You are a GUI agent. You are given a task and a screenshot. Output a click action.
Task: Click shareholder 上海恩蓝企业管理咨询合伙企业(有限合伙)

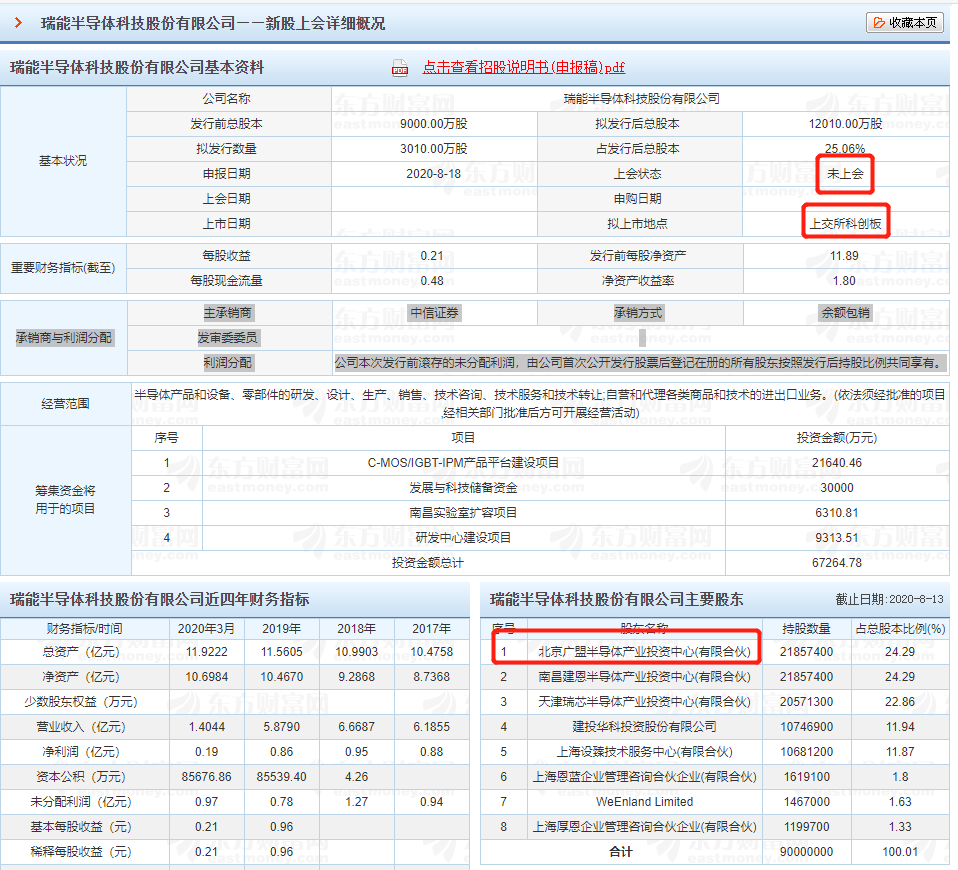644,777
